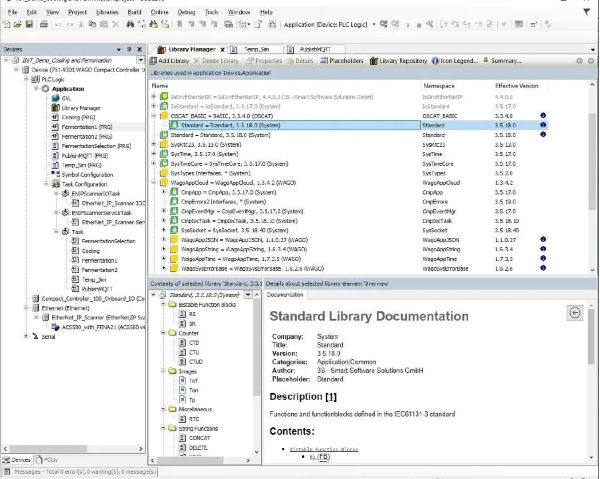Image resolution: width=600 pixels, height=479 pixels.
Task: Click the Add Library button
Action: pos(170,61)
